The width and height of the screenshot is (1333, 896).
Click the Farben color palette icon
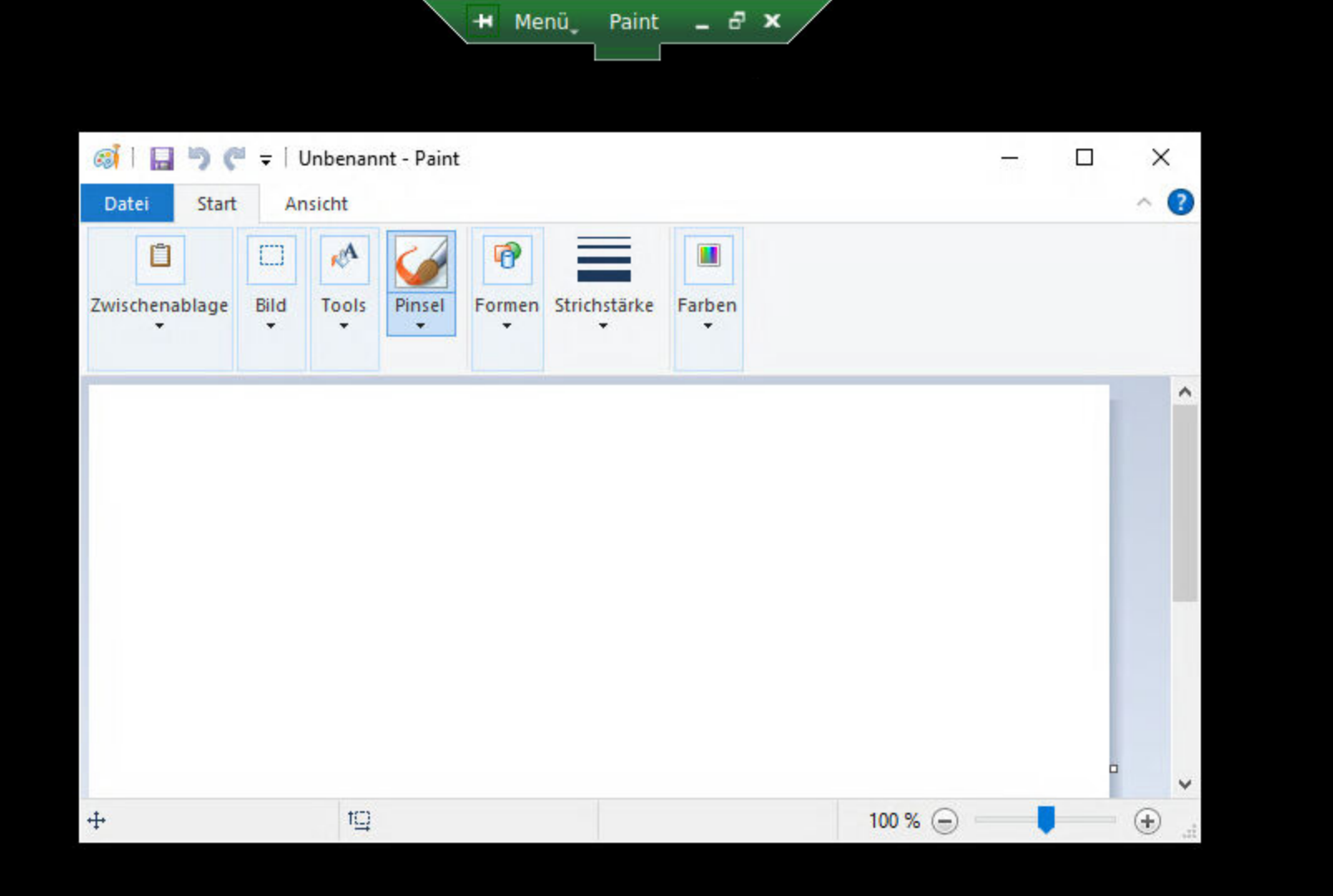[708, 257]
